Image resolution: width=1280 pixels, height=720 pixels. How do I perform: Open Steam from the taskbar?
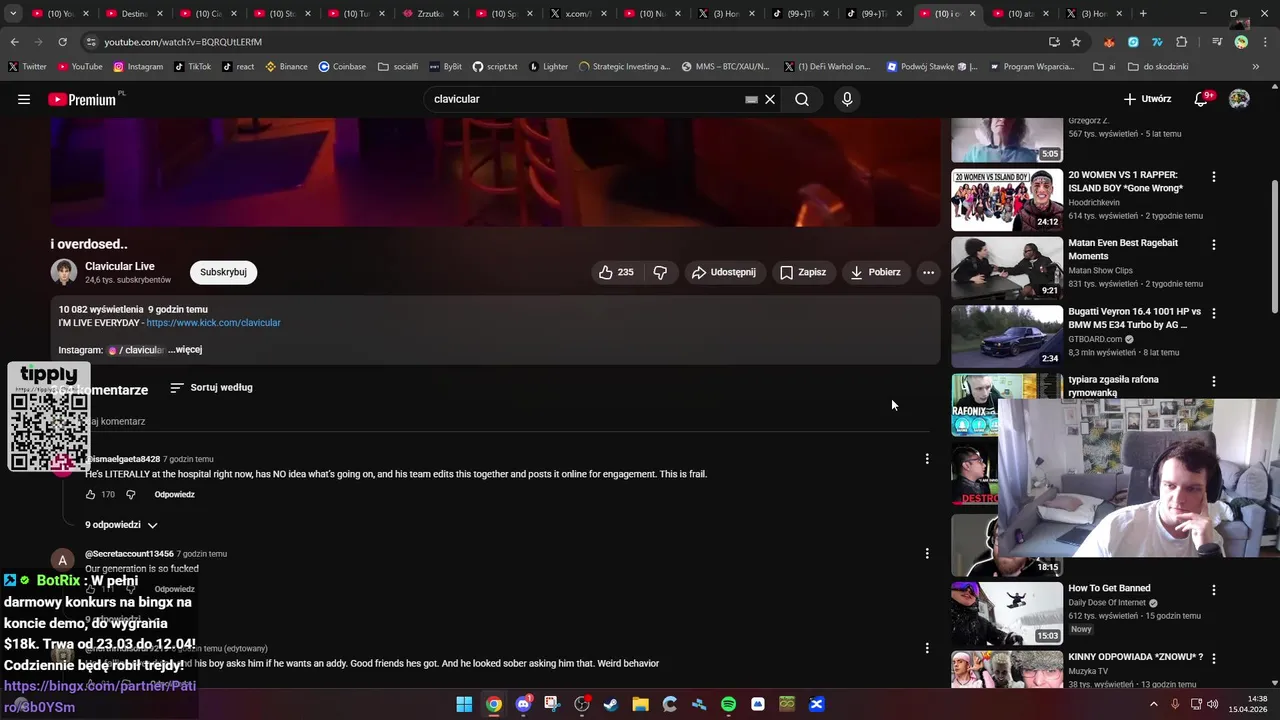[x=611, y=704]
